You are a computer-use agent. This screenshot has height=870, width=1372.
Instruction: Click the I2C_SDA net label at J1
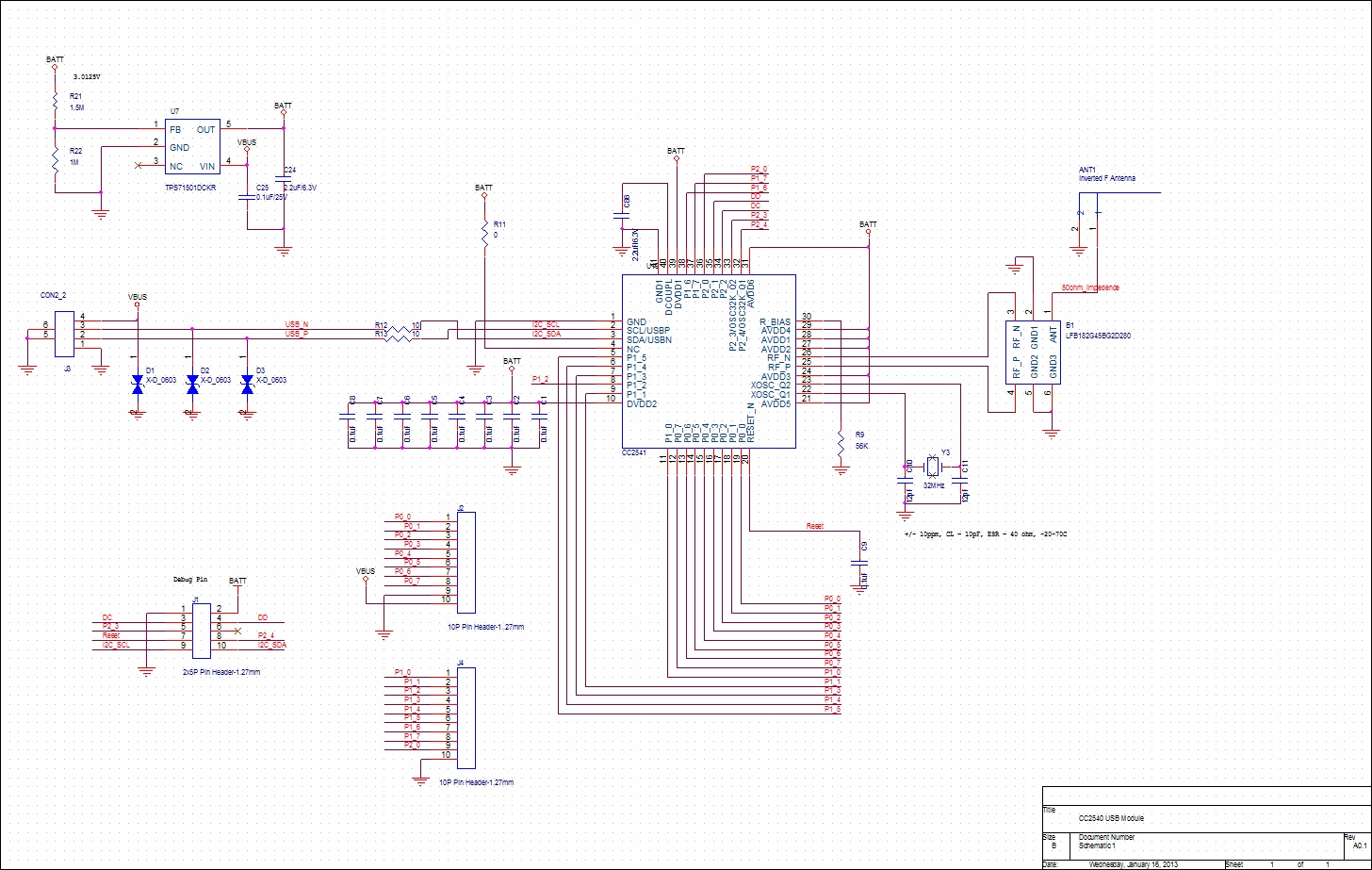click(271, 644)
